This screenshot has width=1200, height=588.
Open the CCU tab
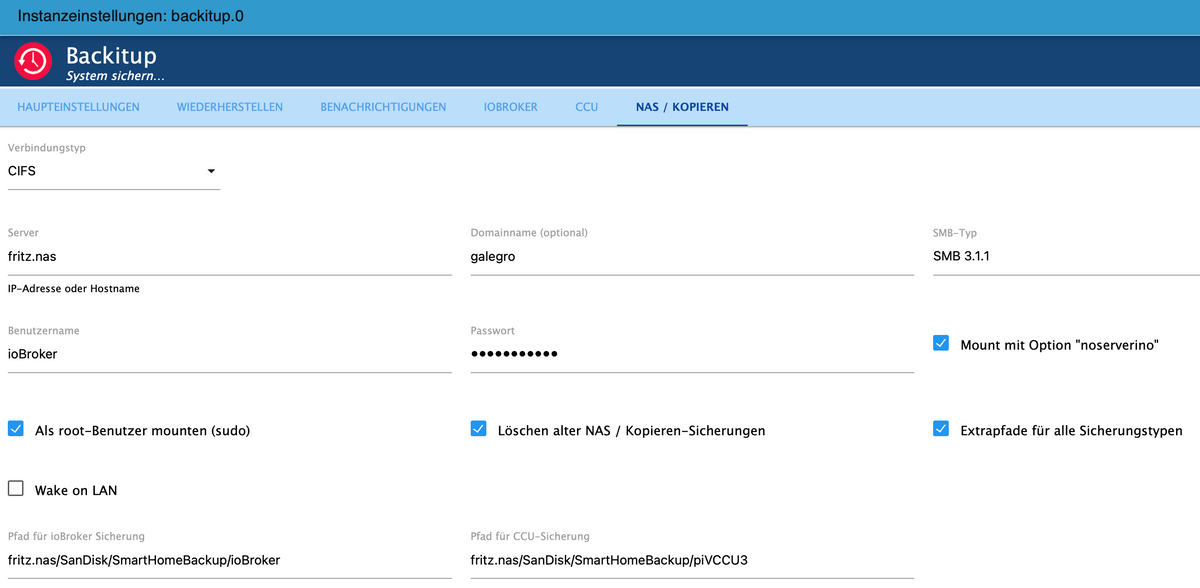[587, 107]
